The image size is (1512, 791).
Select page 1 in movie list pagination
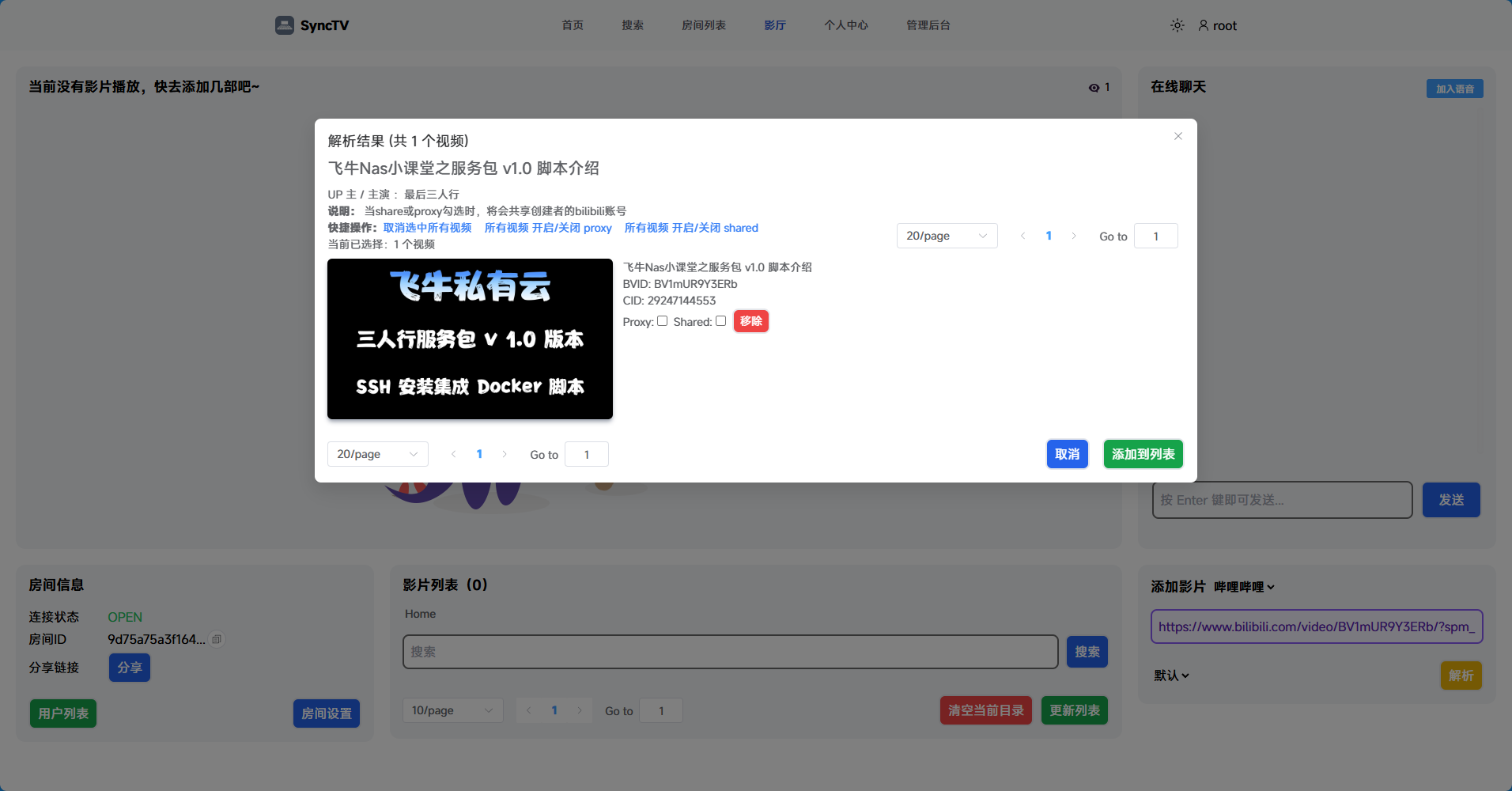pos(554,710)
